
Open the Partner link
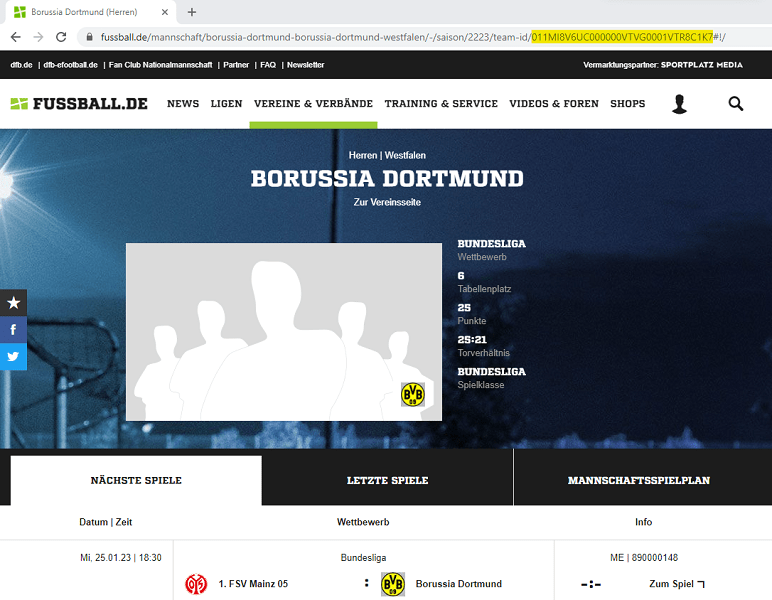(236, 65)
